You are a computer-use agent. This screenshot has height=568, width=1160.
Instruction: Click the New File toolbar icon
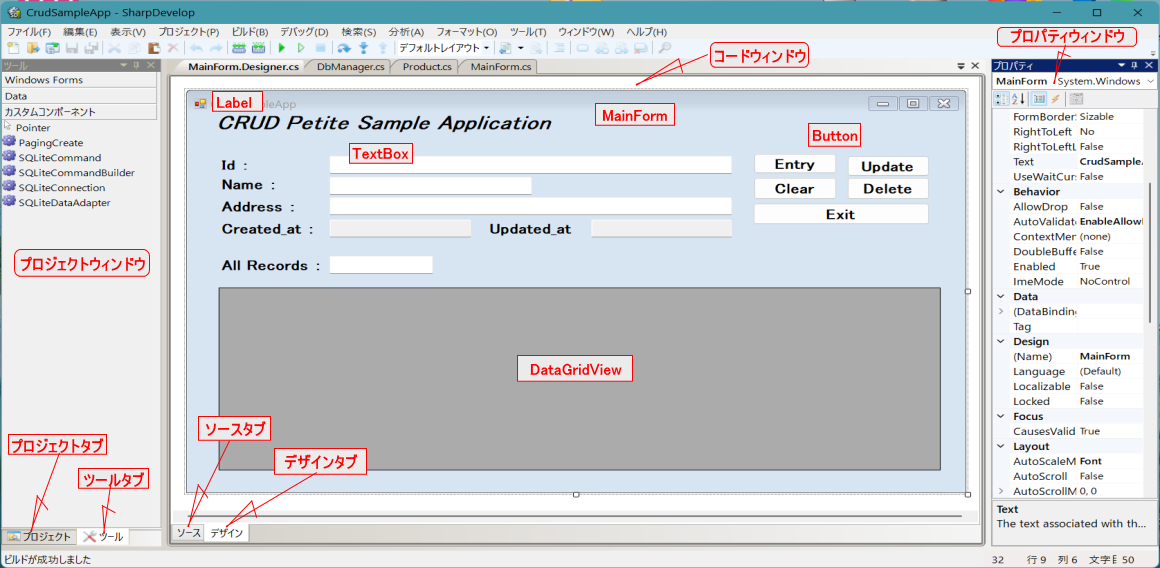14,47
